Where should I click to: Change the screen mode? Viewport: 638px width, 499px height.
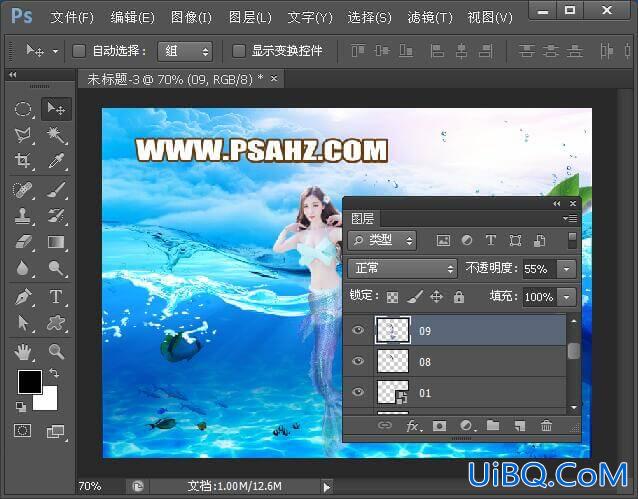pyautogui.click(x=55, y=431)
